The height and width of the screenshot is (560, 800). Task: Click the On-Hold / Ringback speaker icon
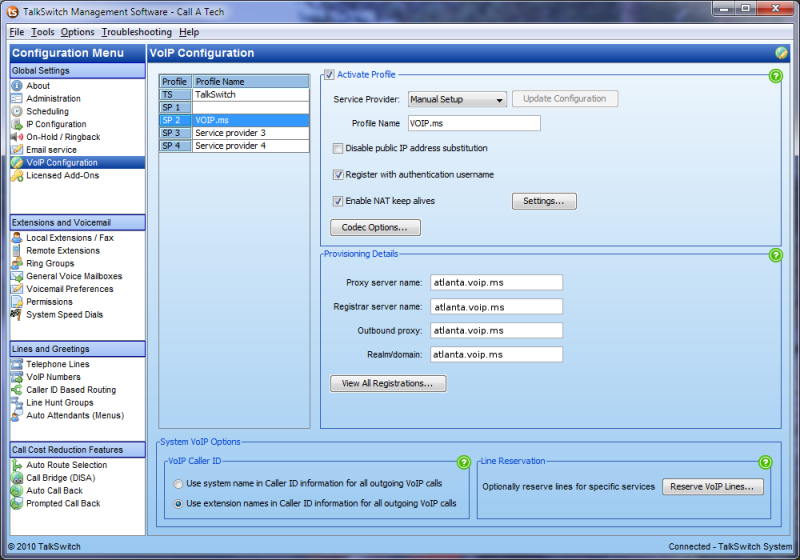coord(17,137)
